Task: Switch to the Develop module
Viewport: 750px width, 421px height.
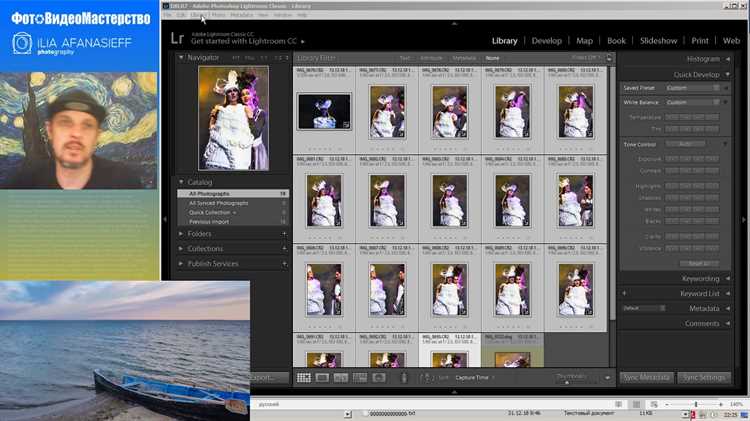Action: pos(546,41)
